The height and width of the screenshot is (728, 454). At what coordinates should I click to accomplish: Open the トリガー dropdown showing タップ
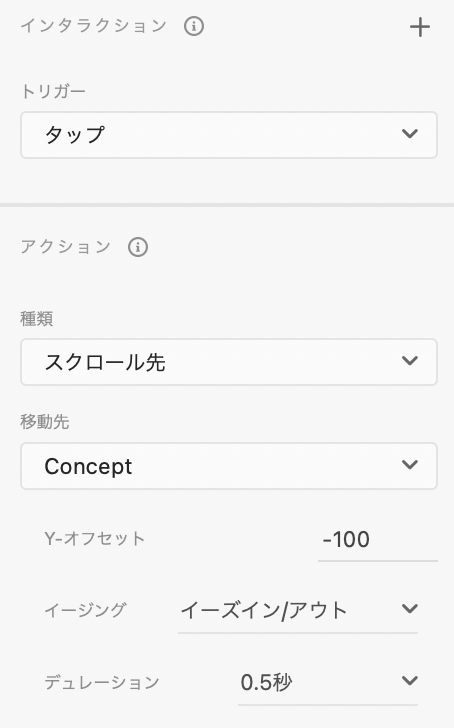pyautogui.click(x=229, y=135)
